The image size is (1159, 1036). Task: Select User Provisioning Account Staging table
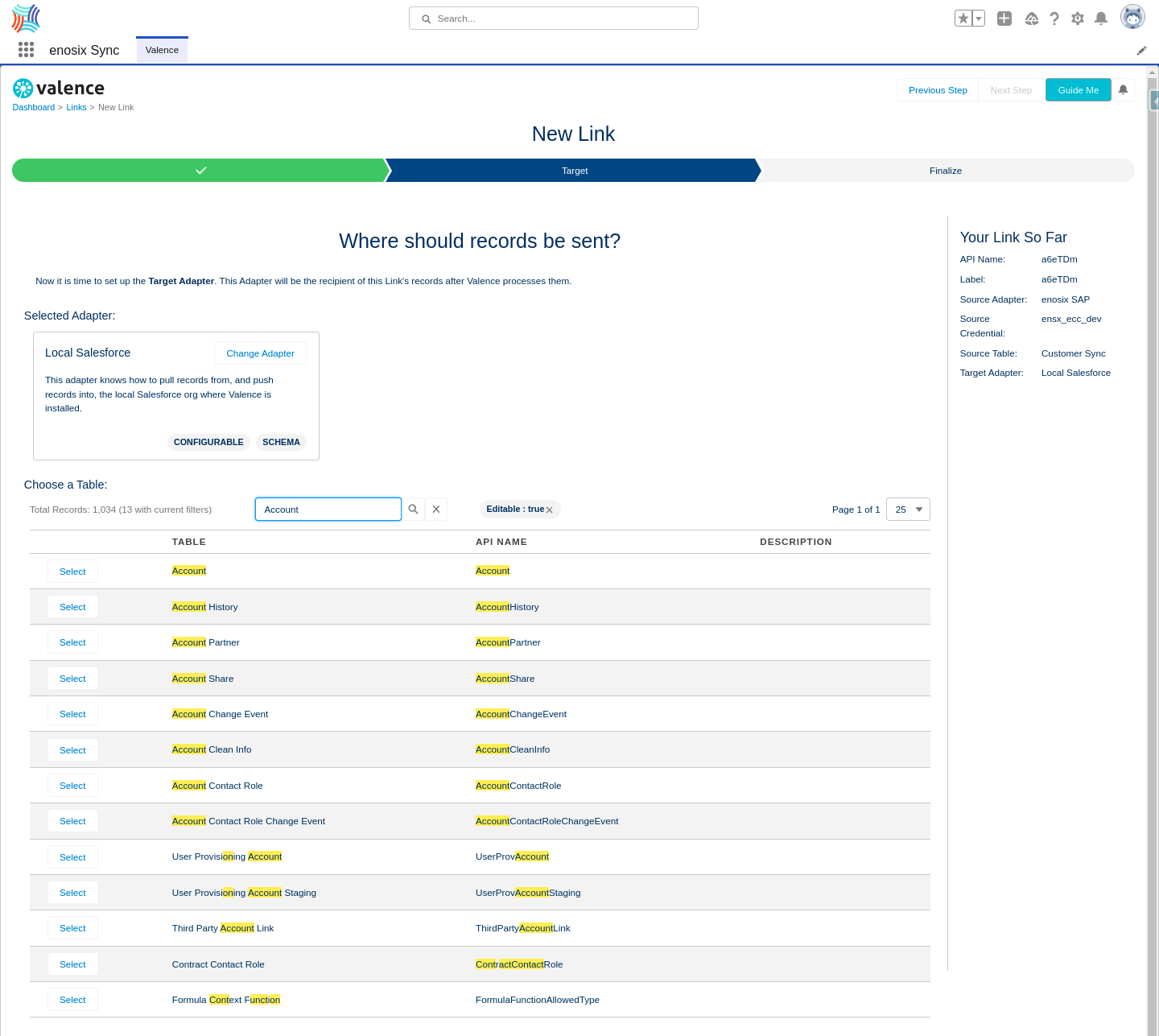(x=72, y=893)
